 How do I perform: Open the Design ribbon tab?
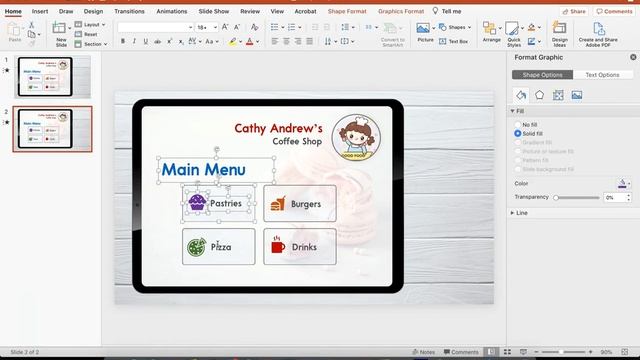point(93,11)
